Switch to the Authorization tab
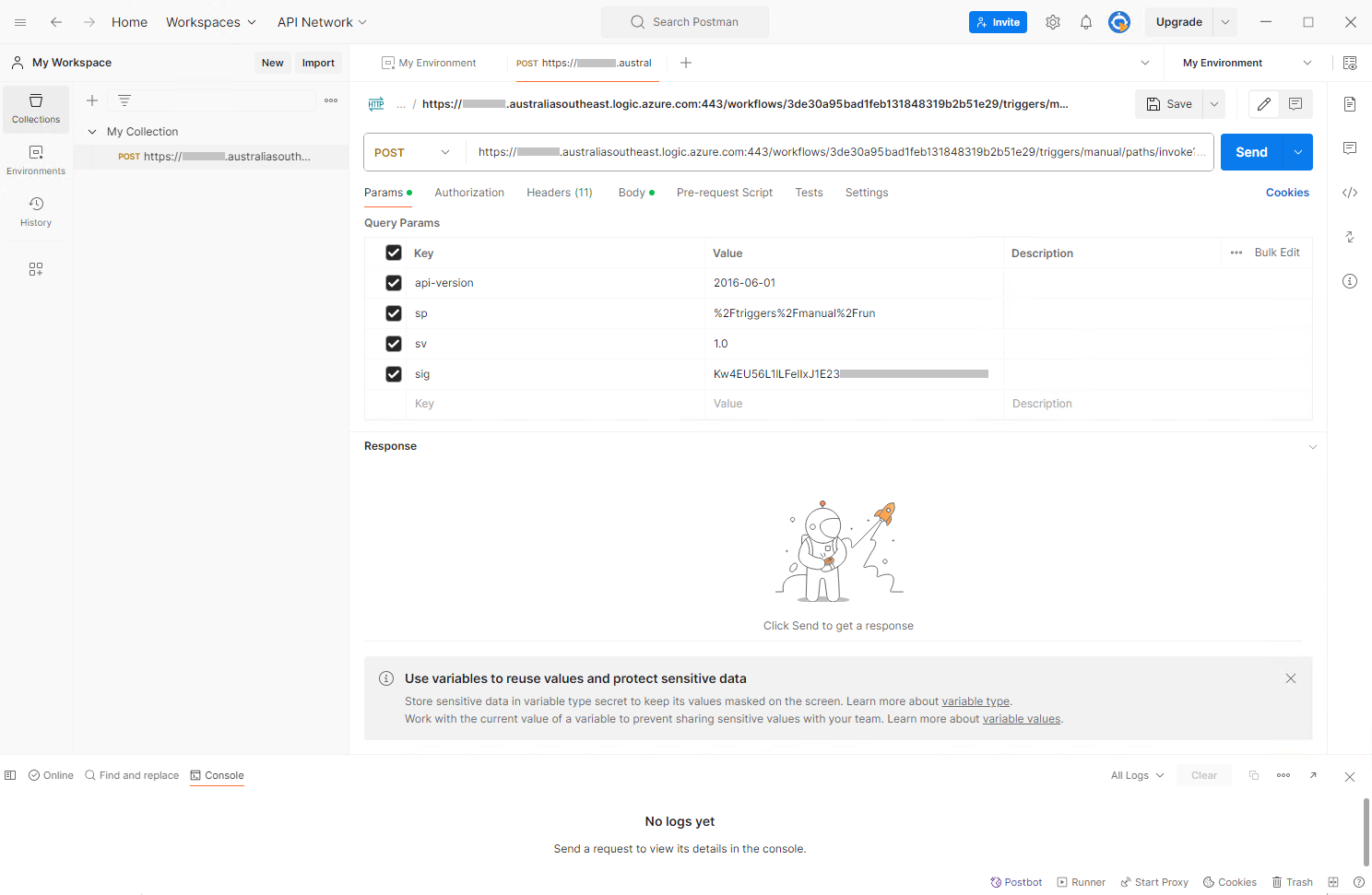Image resolution: width=1372 pixels, height=895 pixels. pos(469,193)
